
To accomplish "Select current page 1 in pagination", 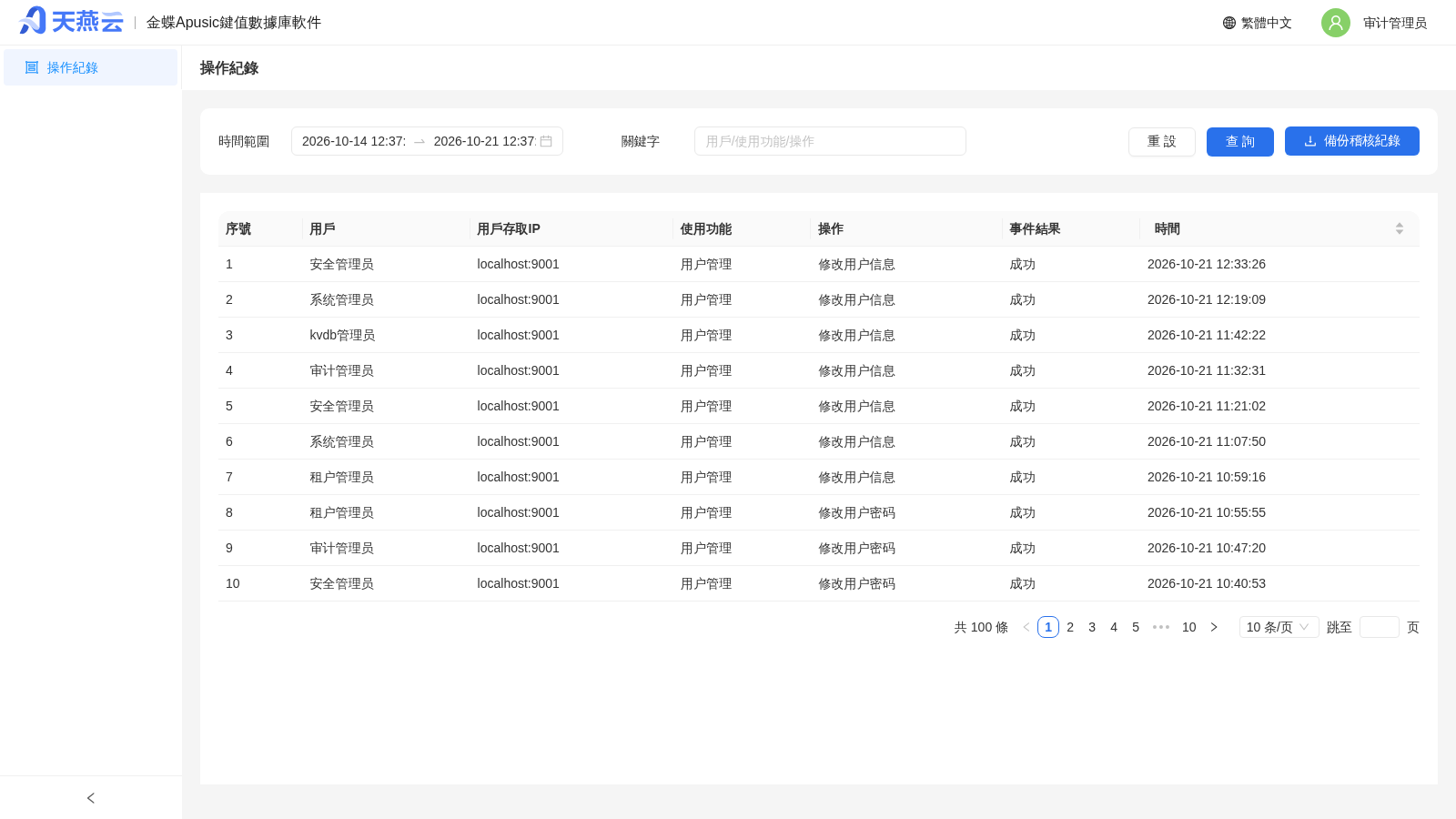I will [x=1048, y=627].
